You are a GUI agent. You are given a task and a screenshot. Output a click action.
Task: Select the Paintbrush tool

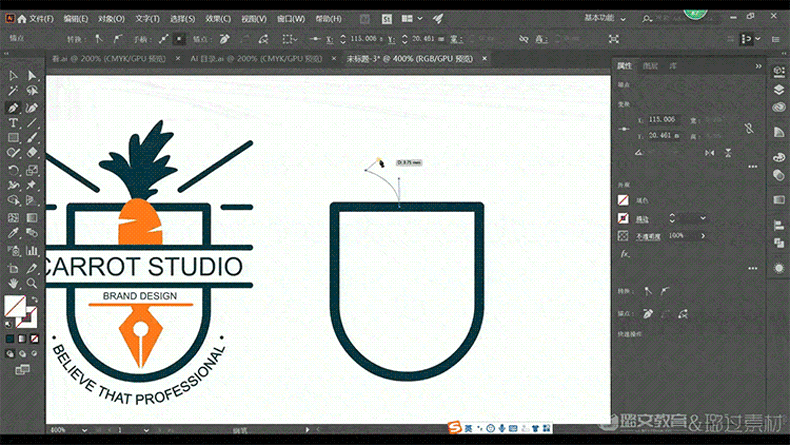(32, 138)
